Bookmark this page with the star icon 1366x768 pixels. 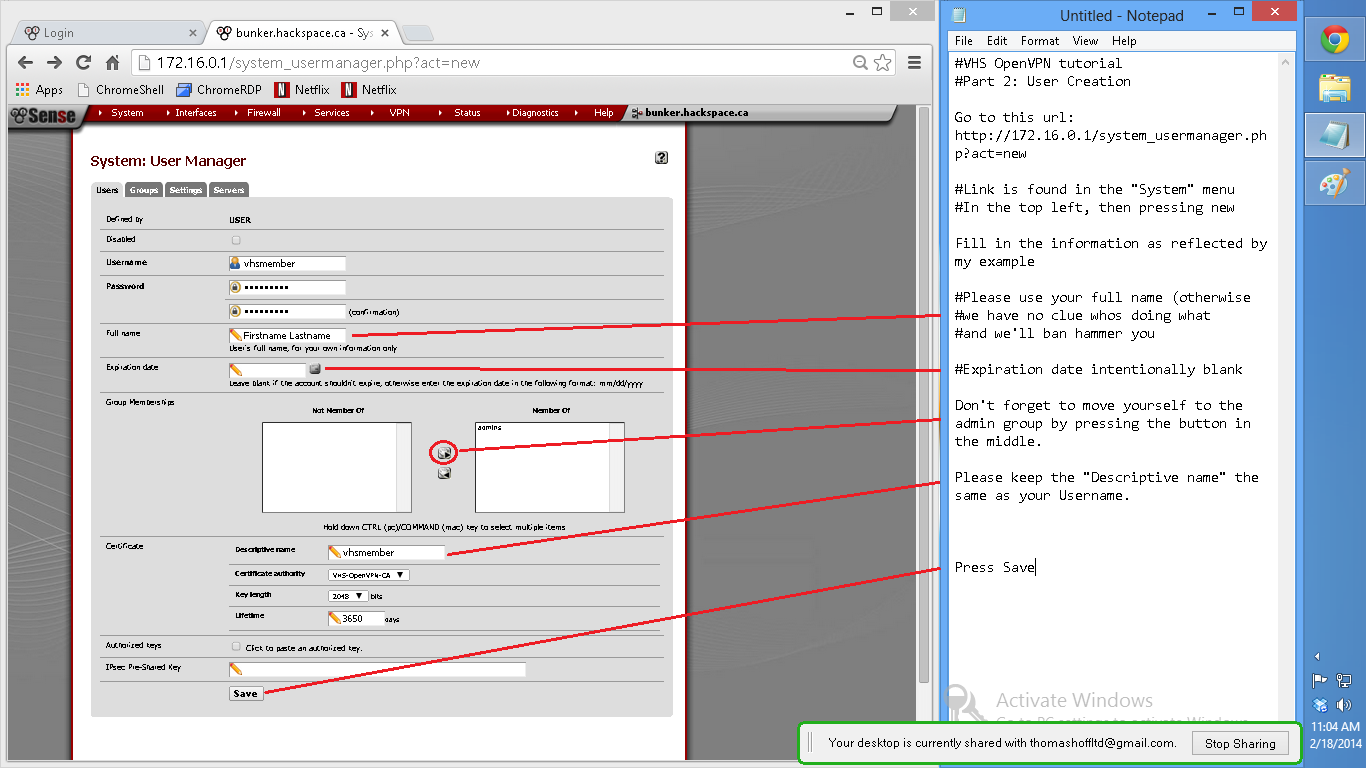882,62
